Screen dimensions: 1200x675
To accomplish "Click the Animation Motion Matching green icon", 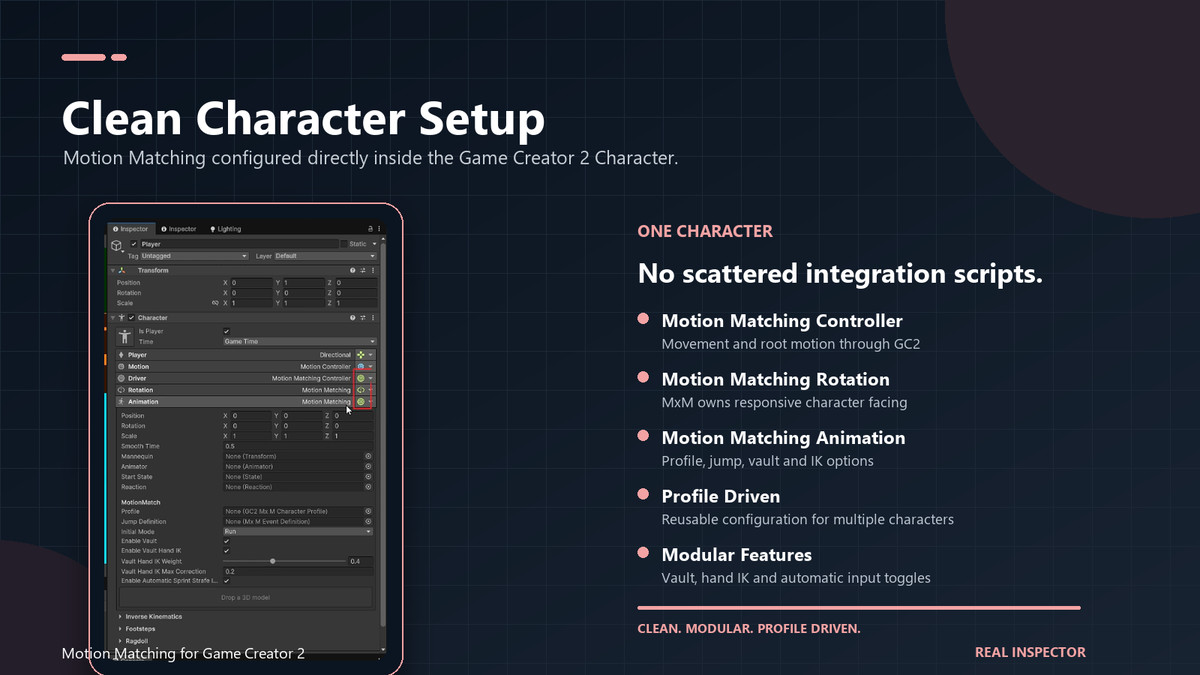I will 360,401.
